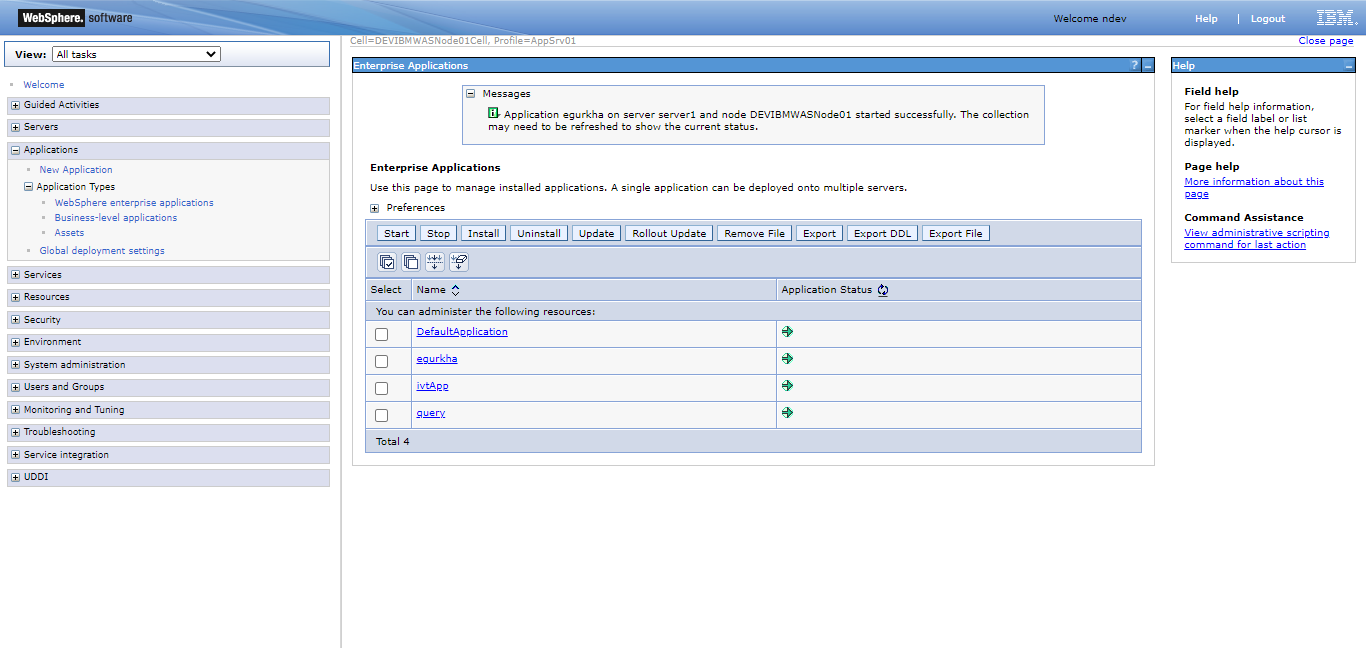The width and height of the screenshot is (1366, 648).
Task: Click the Deselect All items toolbar icon
Action: tap(411, 262)
